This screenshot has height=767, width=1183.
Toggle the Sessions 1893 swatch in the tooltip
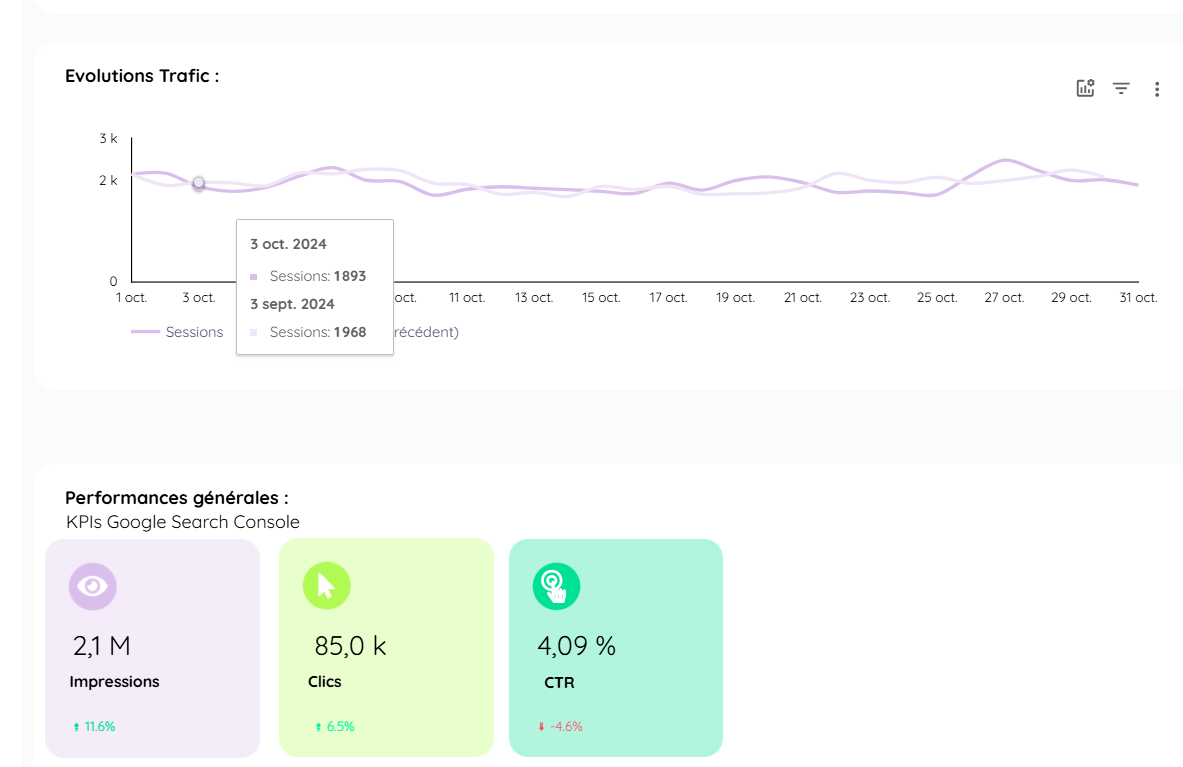254,276
